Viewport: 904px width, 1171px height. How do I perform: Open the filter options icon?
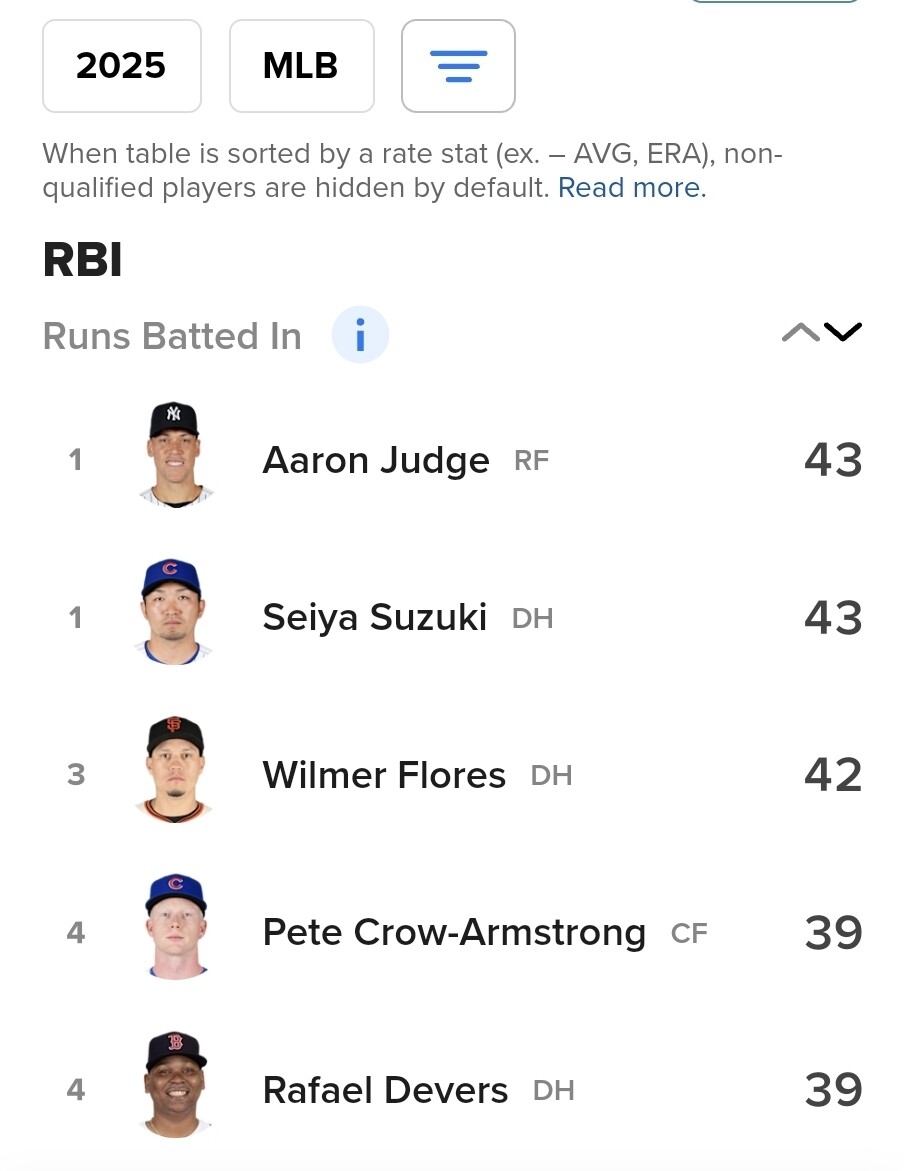458,66
